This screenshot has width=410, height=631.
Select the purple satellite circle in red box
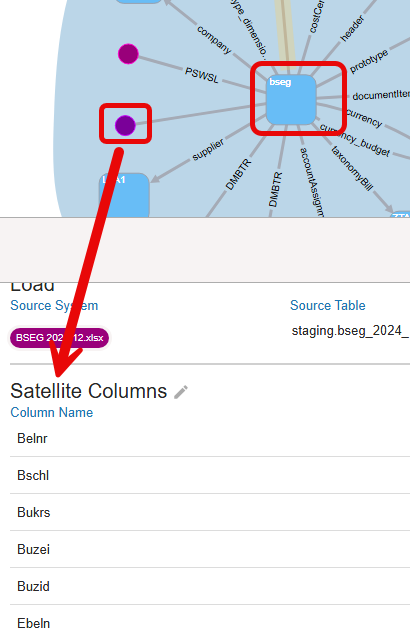[x=125, y=126]
